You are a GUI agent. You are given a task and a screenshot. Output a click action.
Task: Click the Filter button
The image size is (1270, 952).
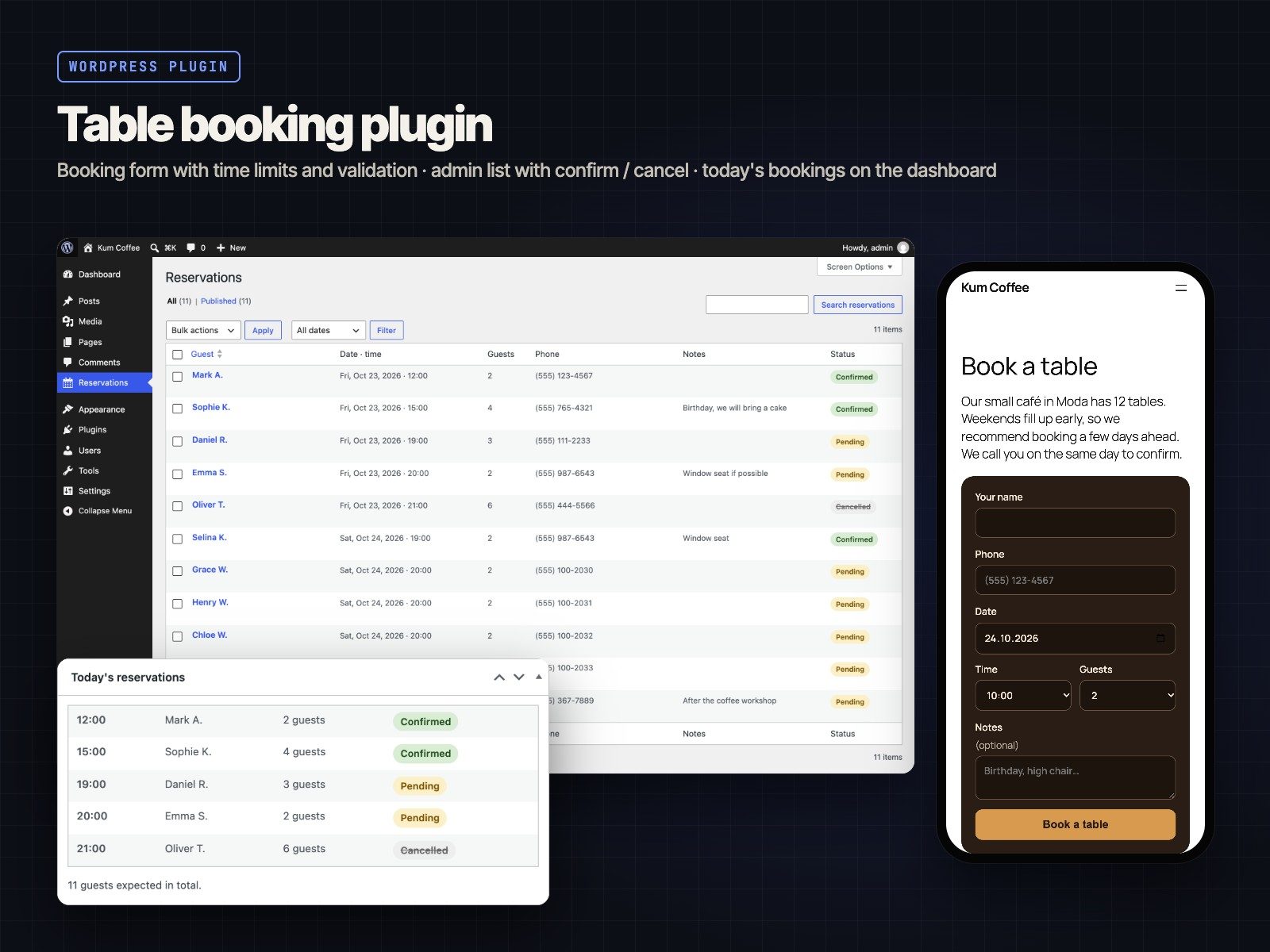(387, 330)
